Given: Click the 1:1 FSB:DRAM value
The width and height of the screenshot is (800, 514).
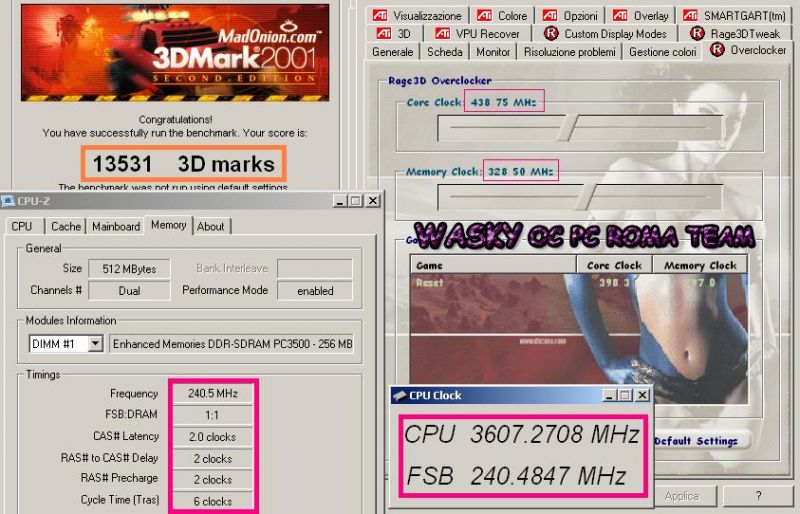Looking at the screenshot, I should point(213,415).
